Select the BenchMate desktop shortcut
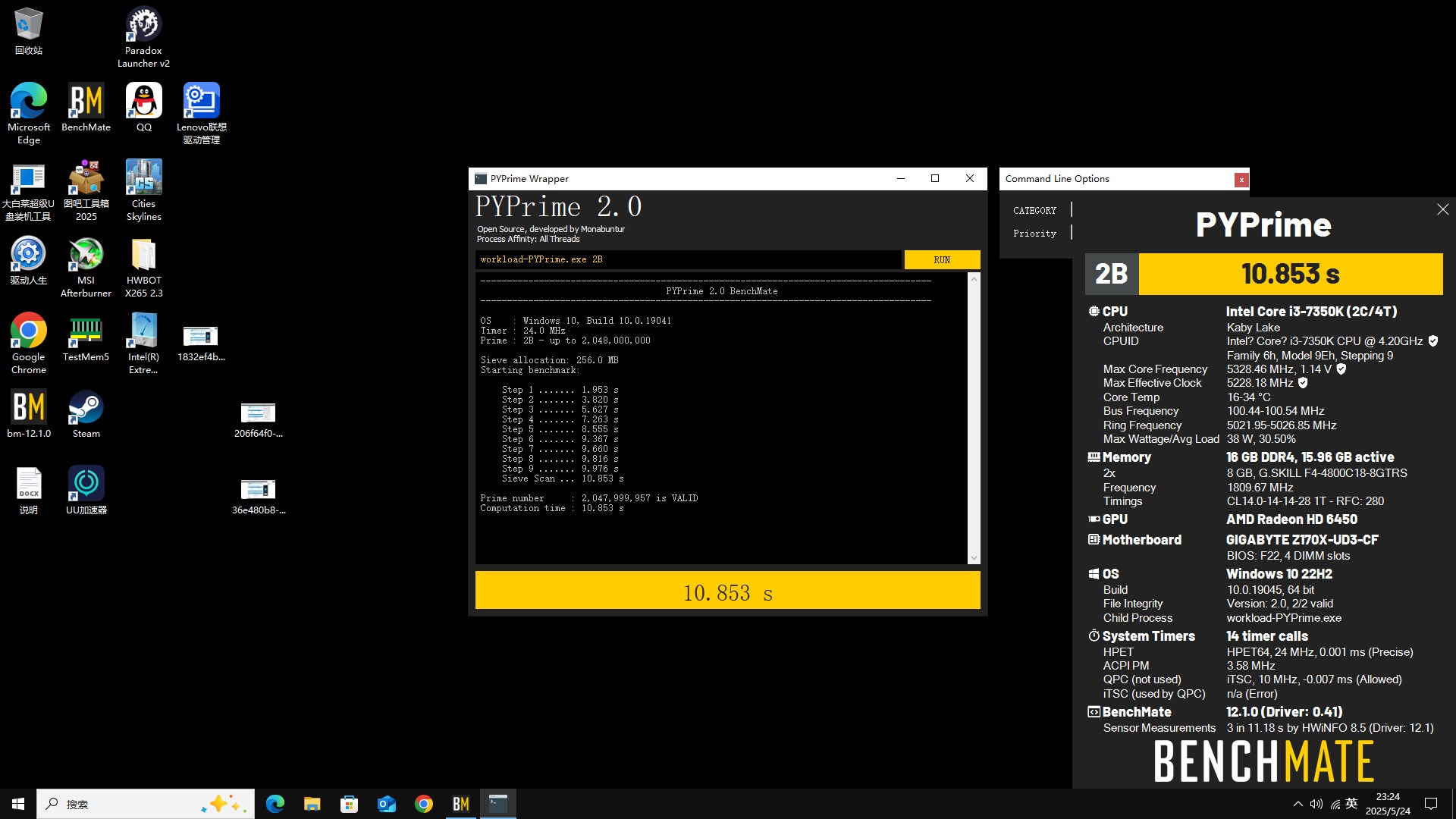This screenshot has height=819, width=1456. pyautogui.click(x=86, y=107)
